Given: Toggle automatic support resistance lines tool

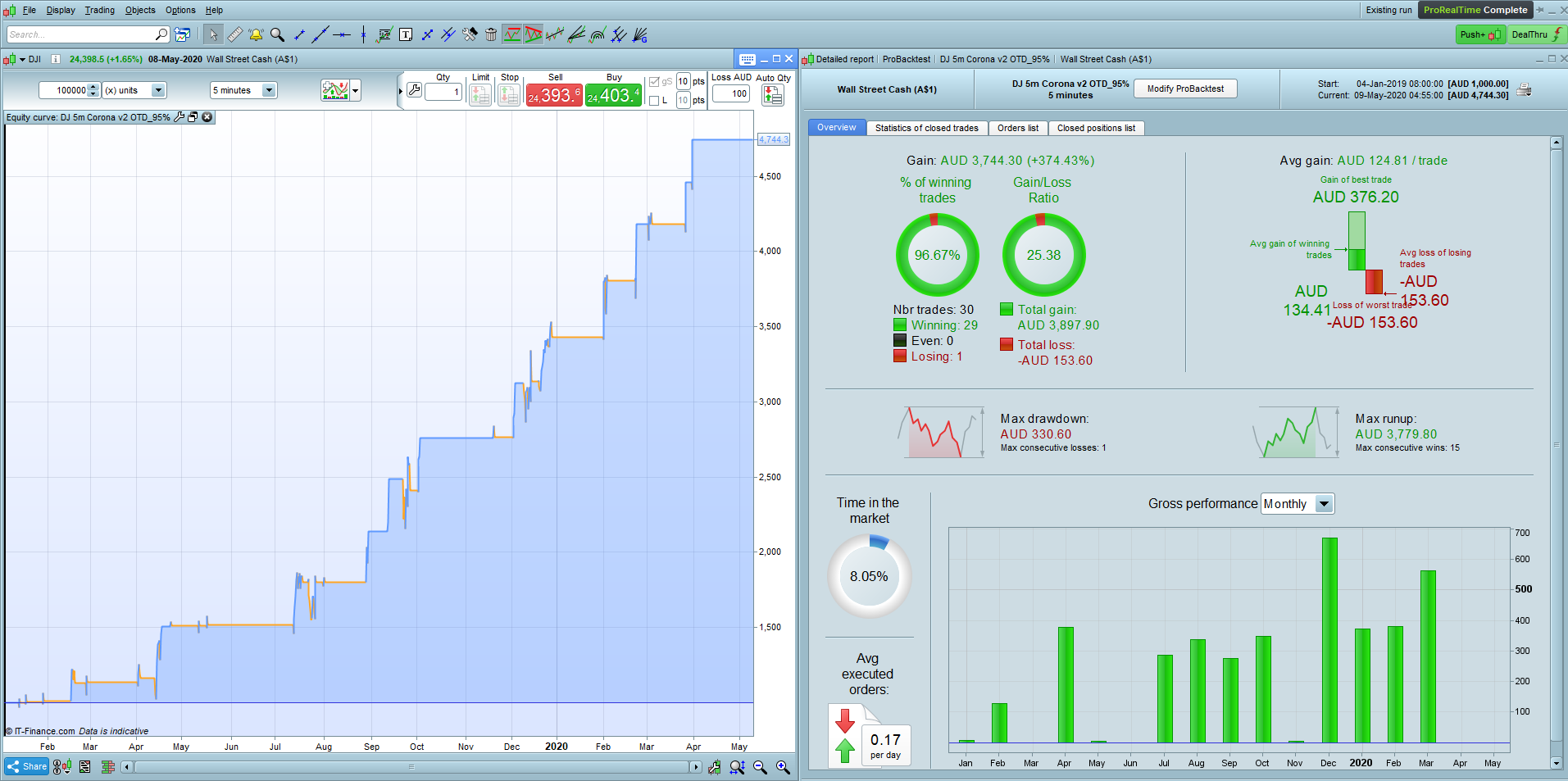Looking at the screenshot, I should click(x=512, y=34).
